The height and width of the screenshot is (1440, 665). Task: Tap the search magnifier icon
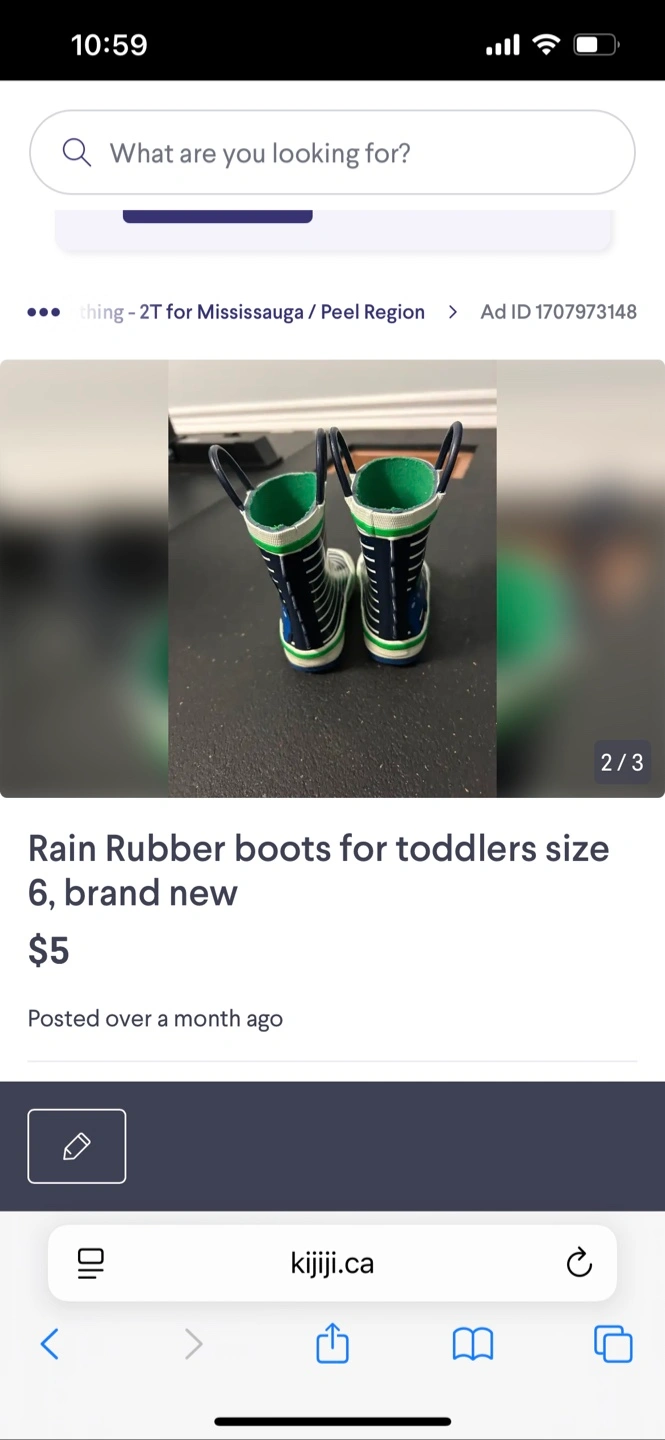(76, 153)
